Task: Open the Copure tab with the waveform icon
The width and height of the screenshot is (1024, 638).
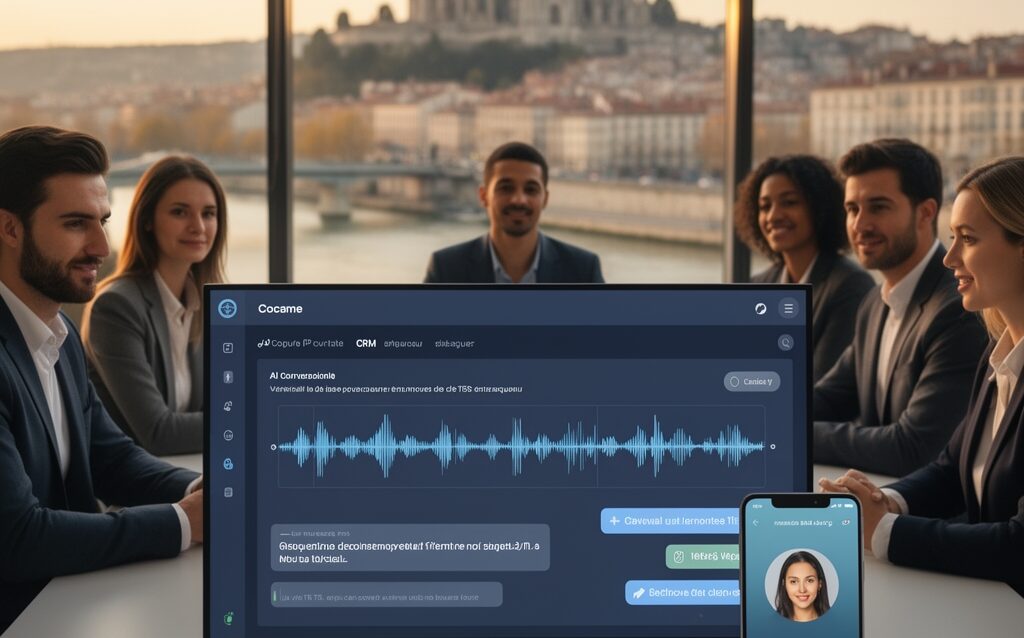Action: (300, 343)
